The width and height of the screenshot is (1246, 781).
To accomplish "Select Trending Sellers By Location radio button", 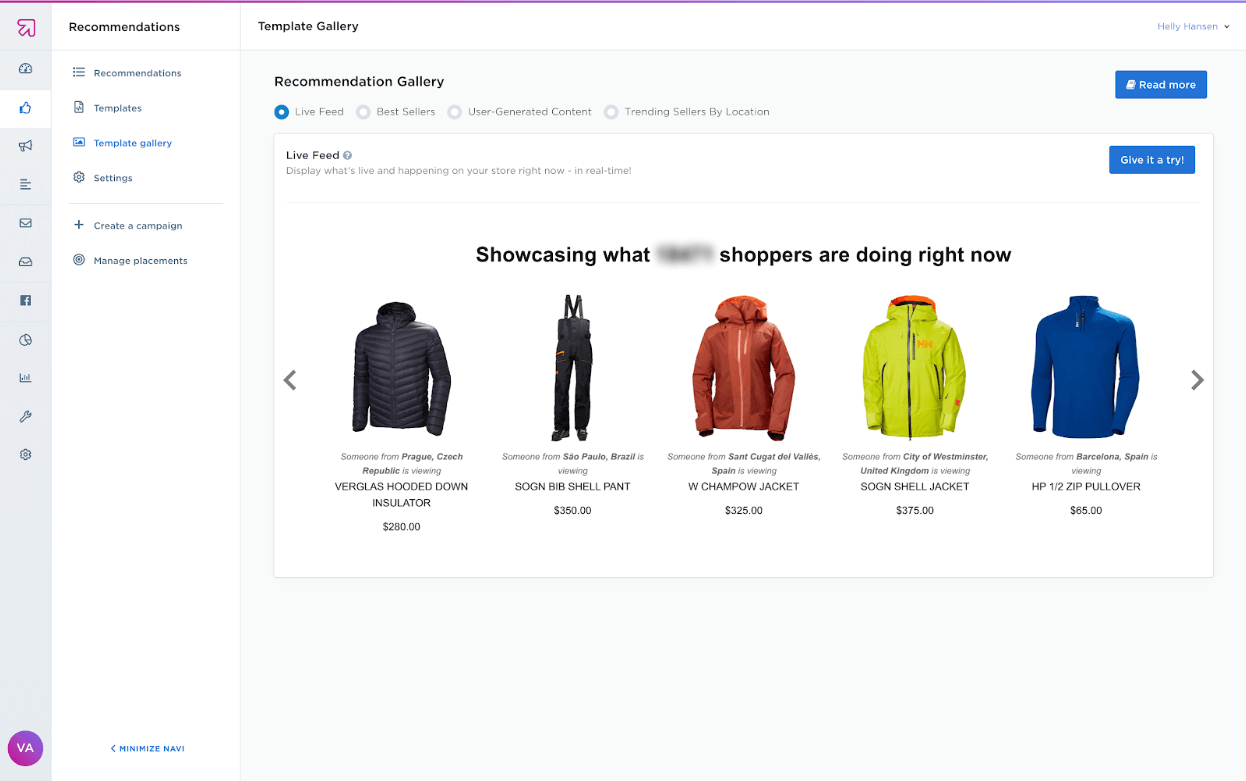I will 612,112.
